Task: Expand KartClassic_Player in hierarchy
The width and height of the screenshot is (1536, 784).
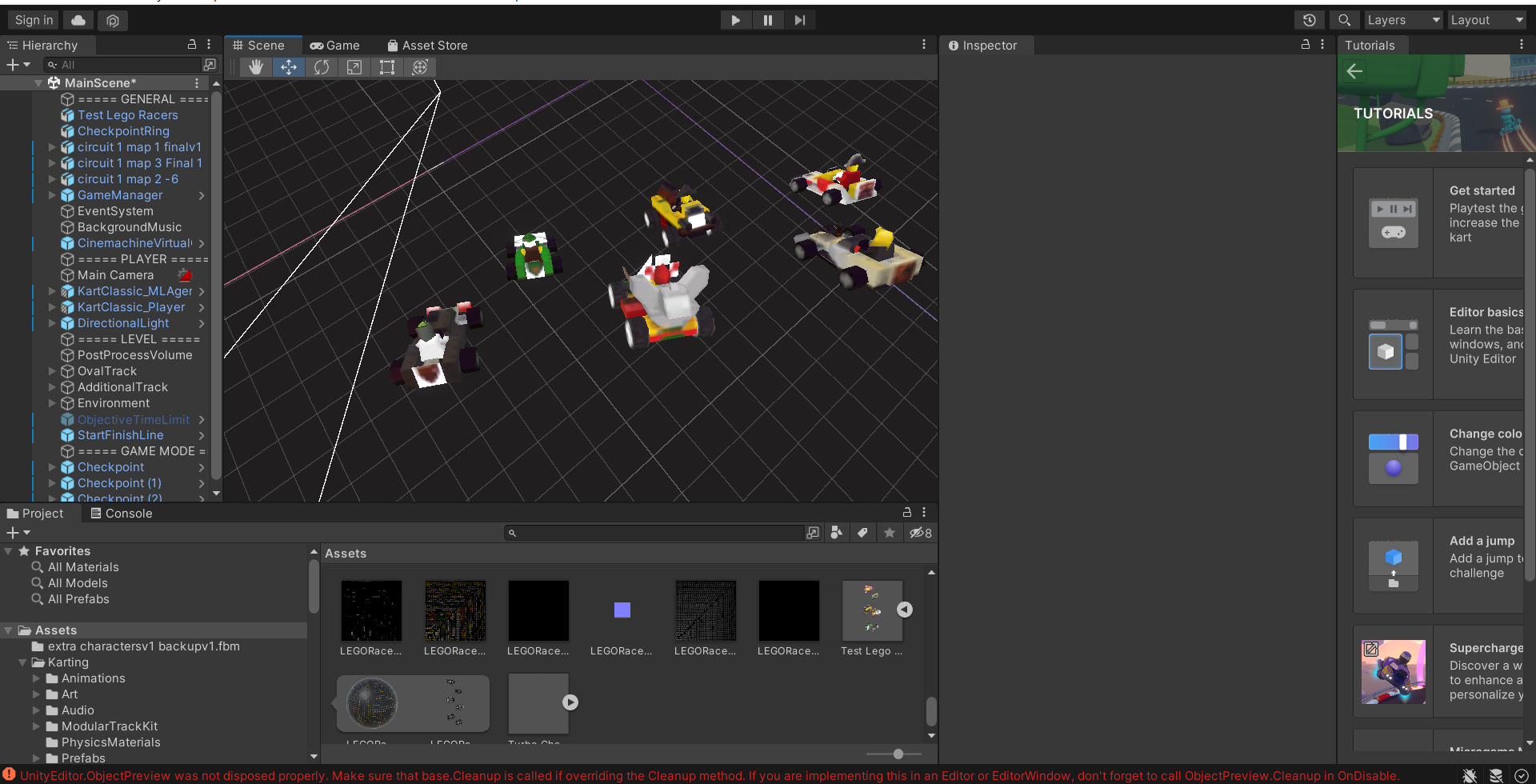Action: coord(52,307)
